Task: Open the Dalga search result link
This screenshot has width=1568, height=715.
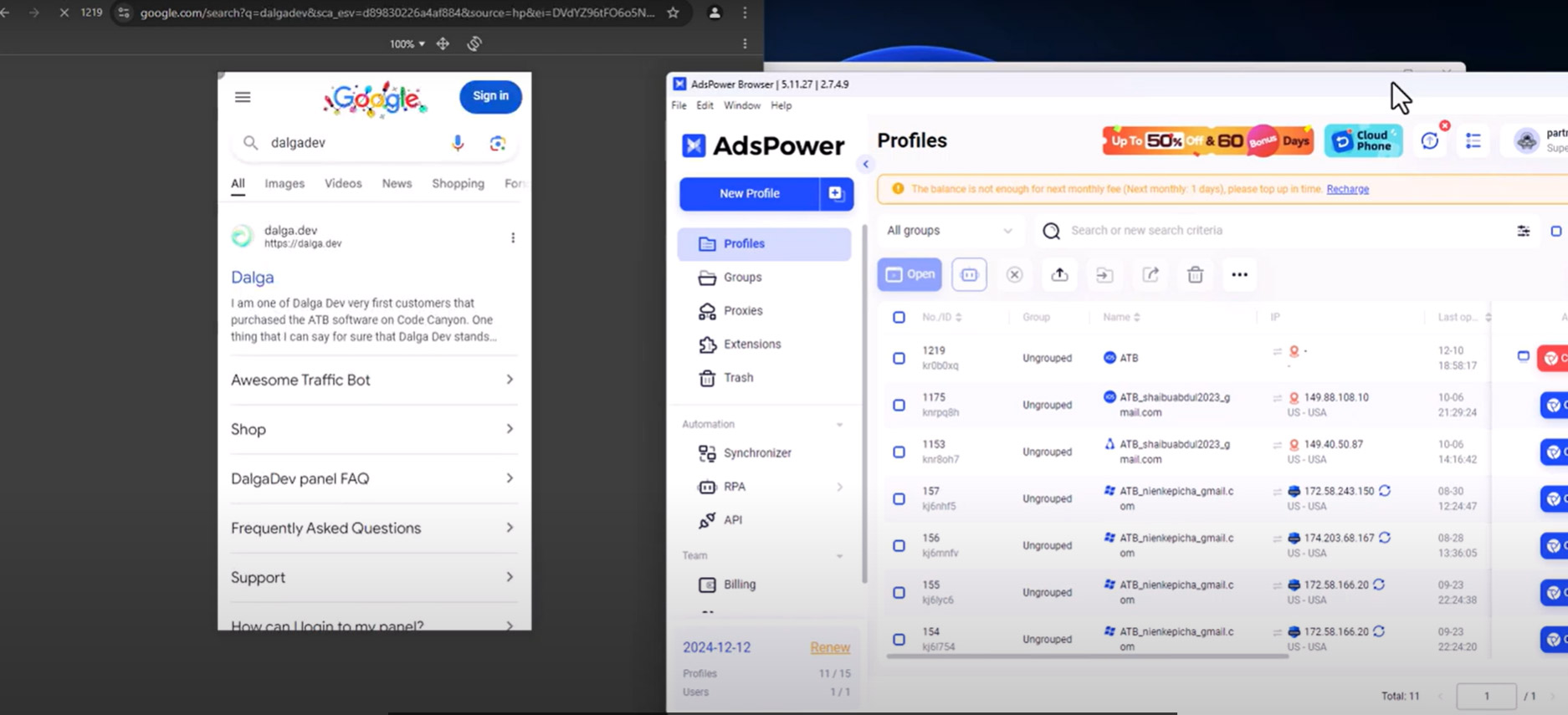Action: (252, 277)
